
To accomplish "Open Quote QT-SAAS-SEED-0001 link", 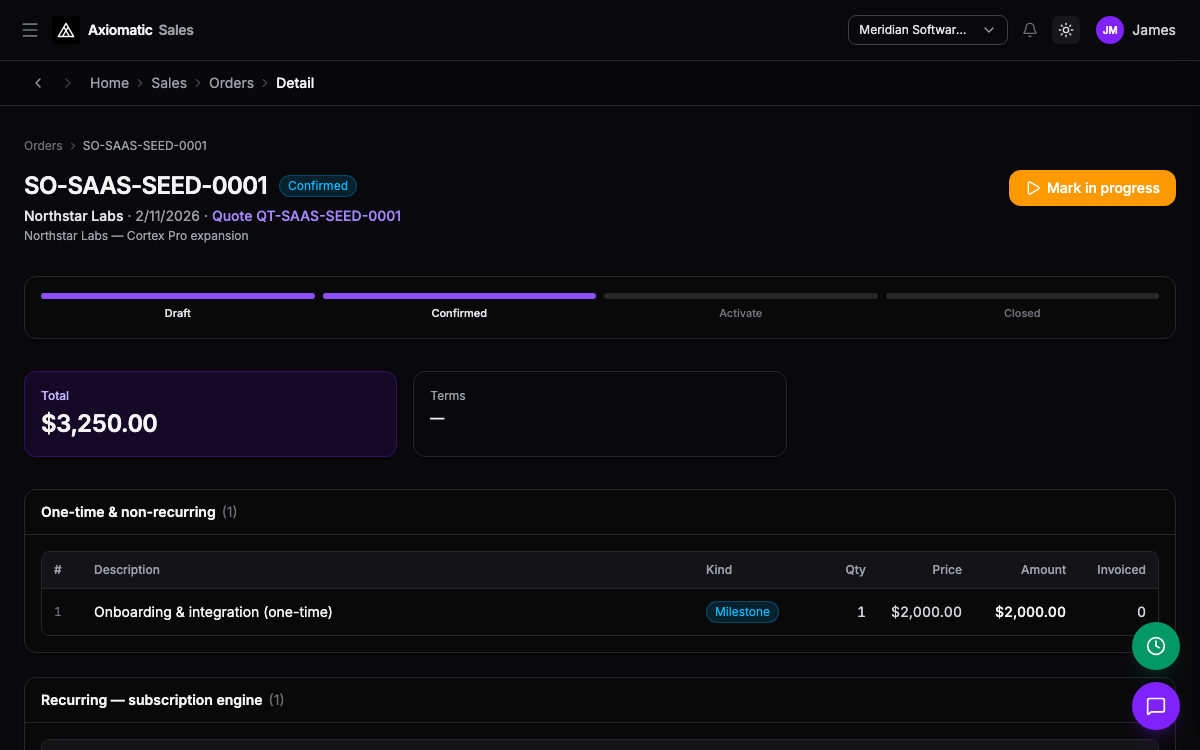I will 307,216.
